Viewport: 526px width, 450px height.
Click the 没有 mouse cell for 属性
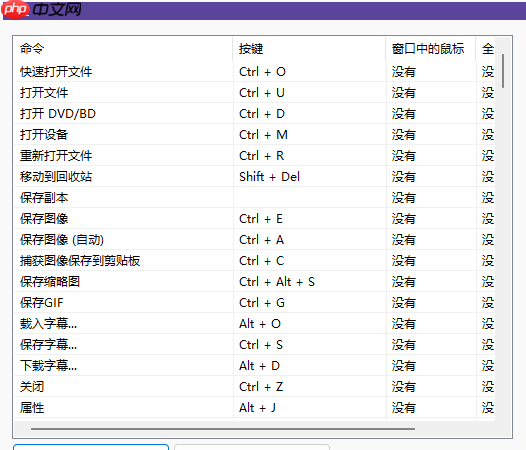tap(431, 408)
